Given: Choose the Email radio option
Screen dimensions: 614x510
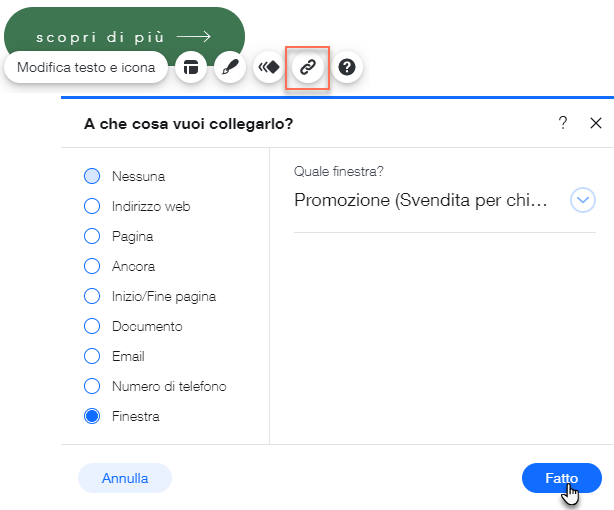Looking at the screenshot, I should coord(92,356).
